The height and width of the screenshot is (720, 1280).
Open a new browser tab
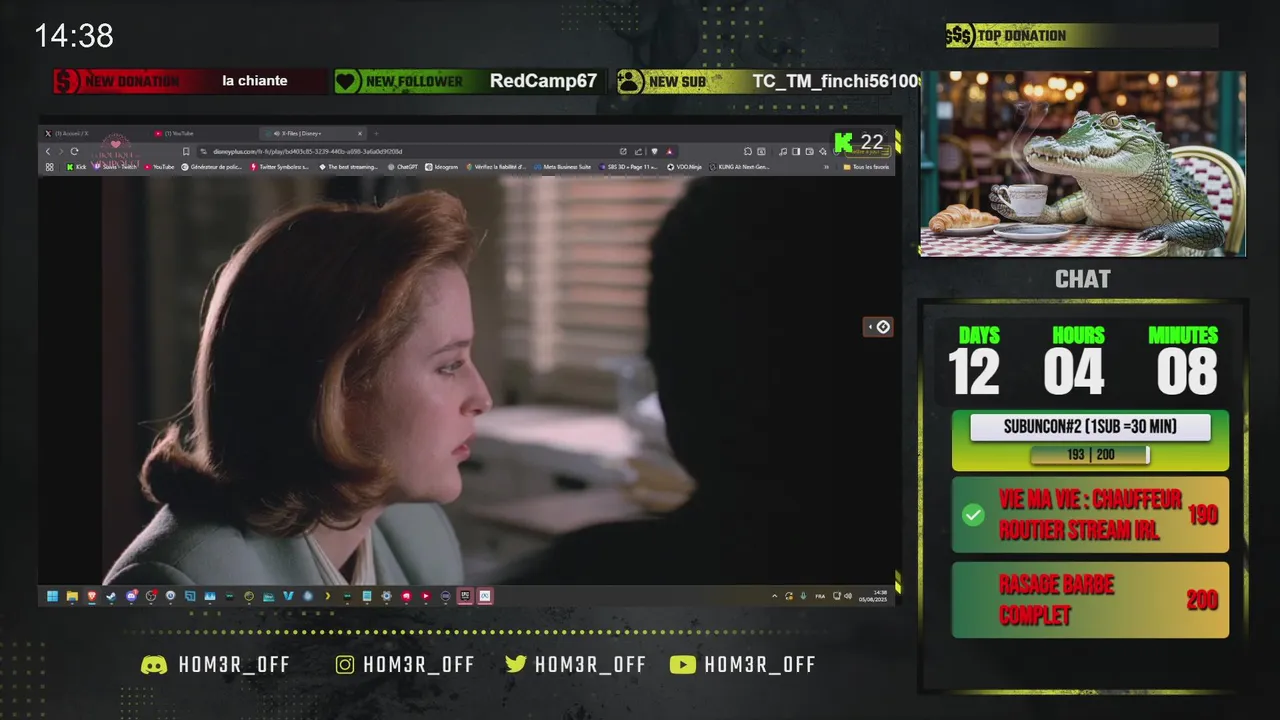point(376,133)
